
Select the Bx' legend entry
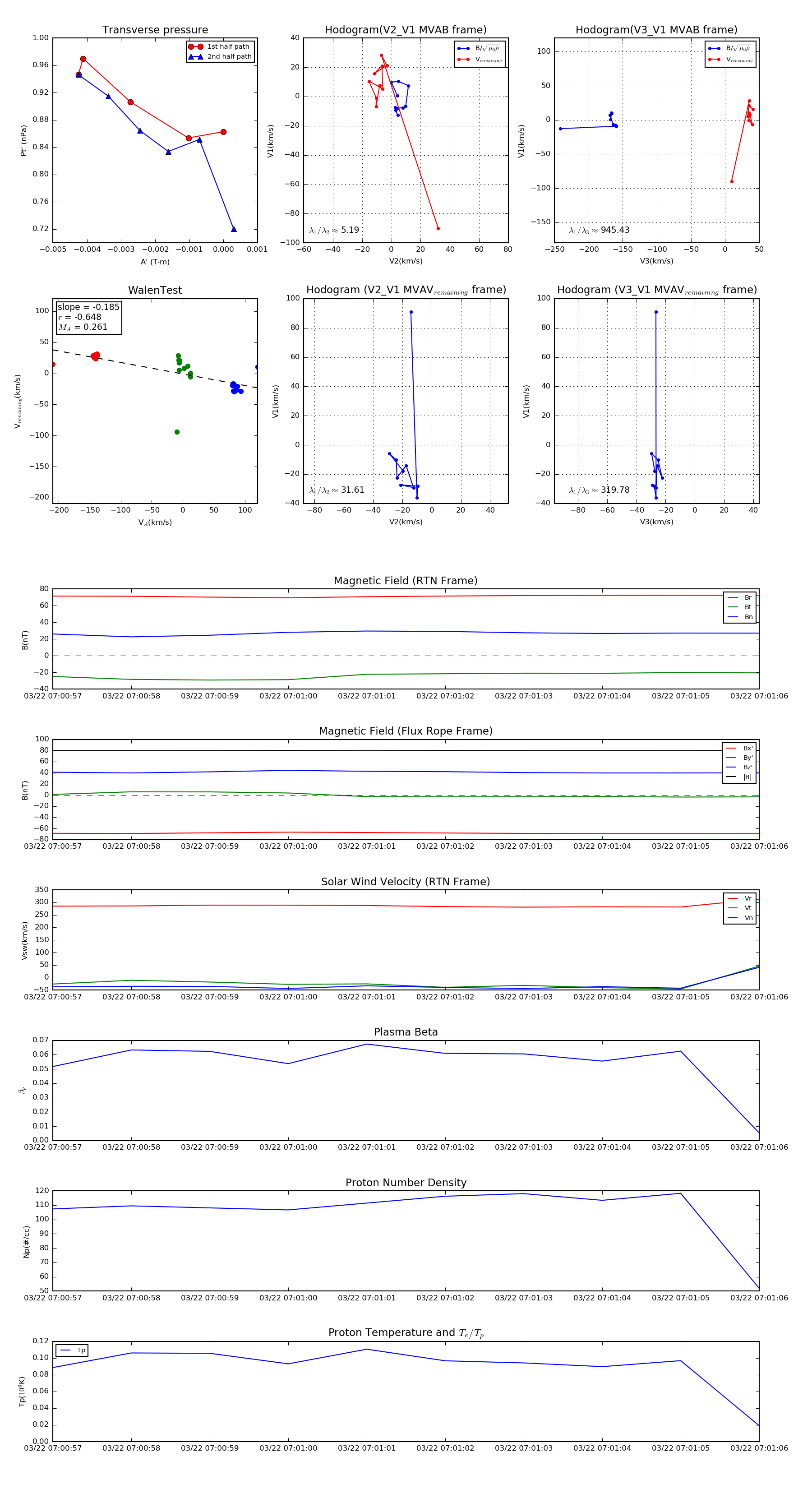740,748
